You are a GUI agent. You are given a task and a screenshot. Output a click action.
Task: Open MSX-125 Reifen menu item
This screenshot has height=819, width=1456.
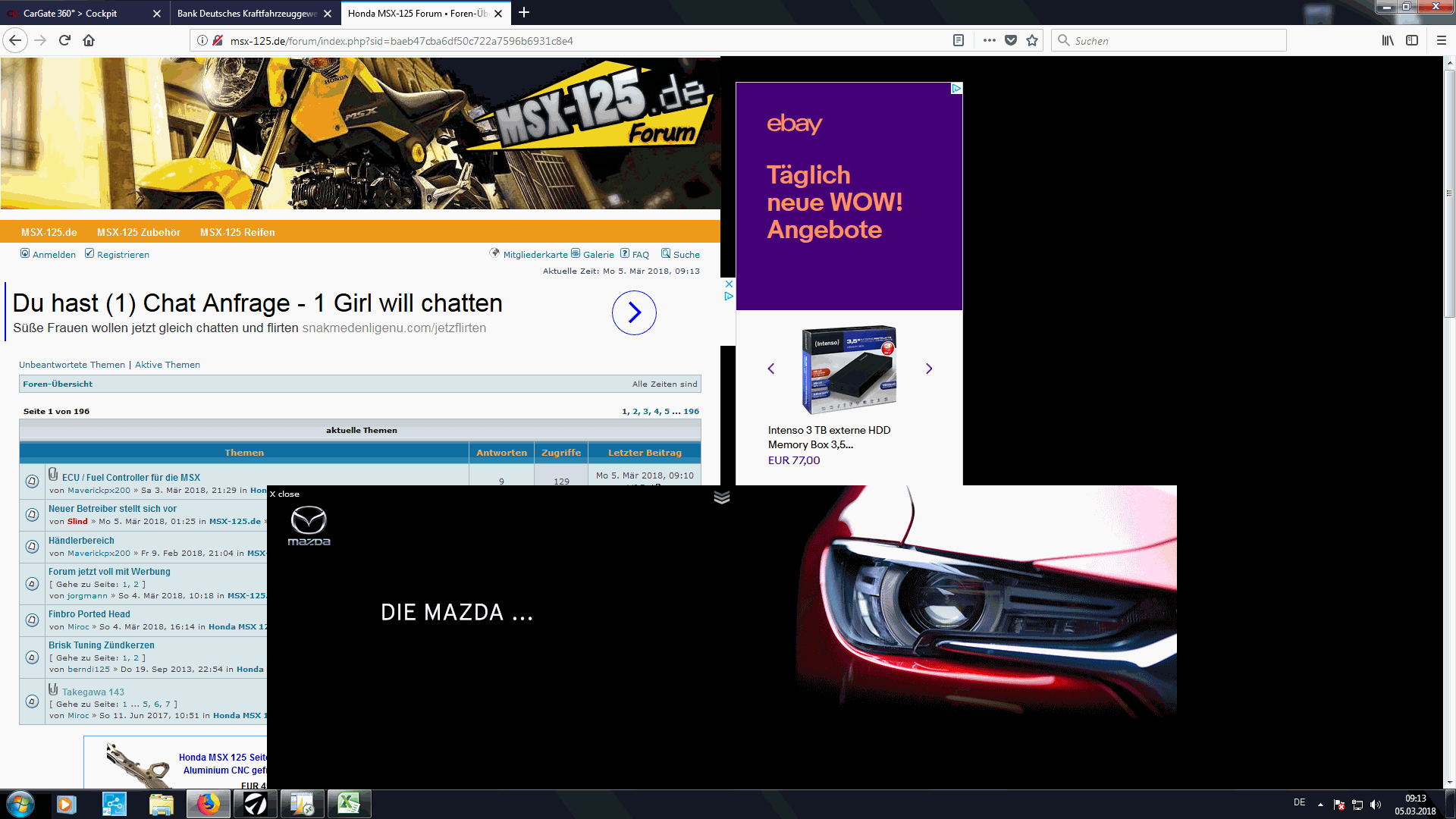pos(237,232)
